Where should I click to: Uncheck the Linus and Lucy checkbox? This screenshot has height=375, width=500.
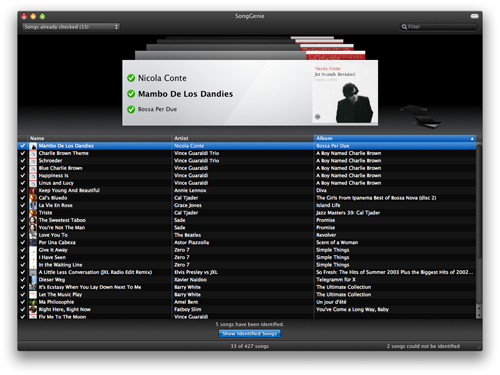tap(23, 183)
